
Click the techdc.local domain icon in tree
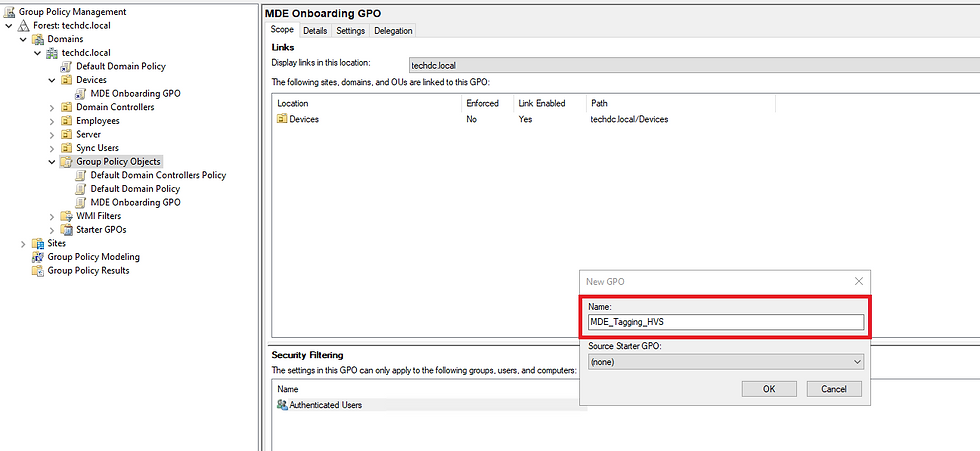click(52, 53)
